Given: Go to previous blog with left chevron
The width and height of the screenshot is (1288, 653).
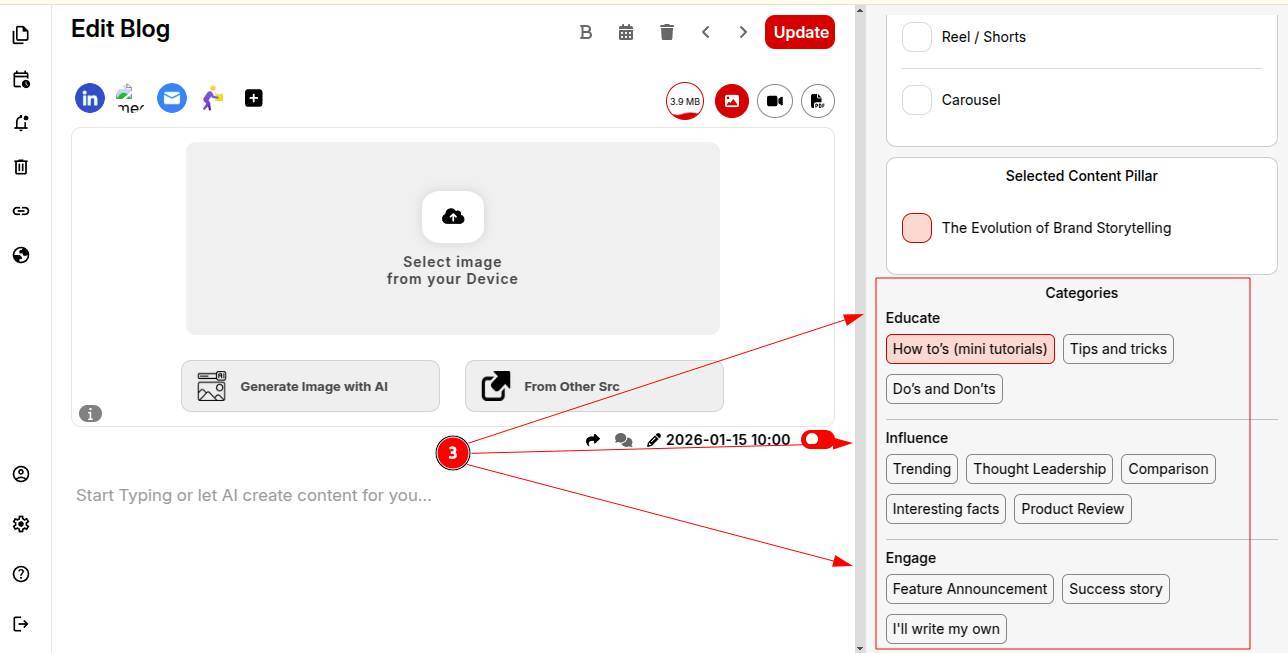Looking at the screenshot, I should pyautogui.click(x=706, y=32).
